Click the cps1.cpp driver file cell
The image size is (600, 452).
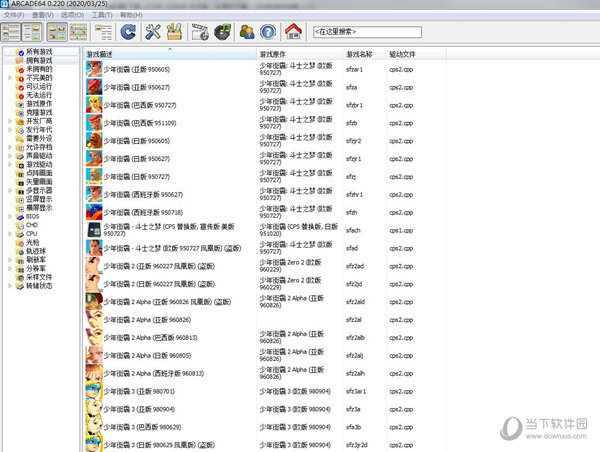[x=401, y=230]
